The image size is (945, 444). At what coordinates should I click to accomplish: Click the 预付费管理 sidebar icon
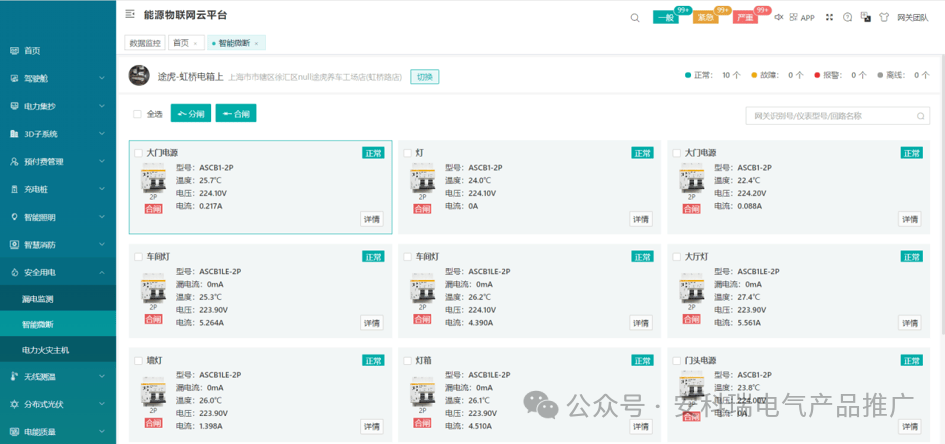click(x=14, y=161)
